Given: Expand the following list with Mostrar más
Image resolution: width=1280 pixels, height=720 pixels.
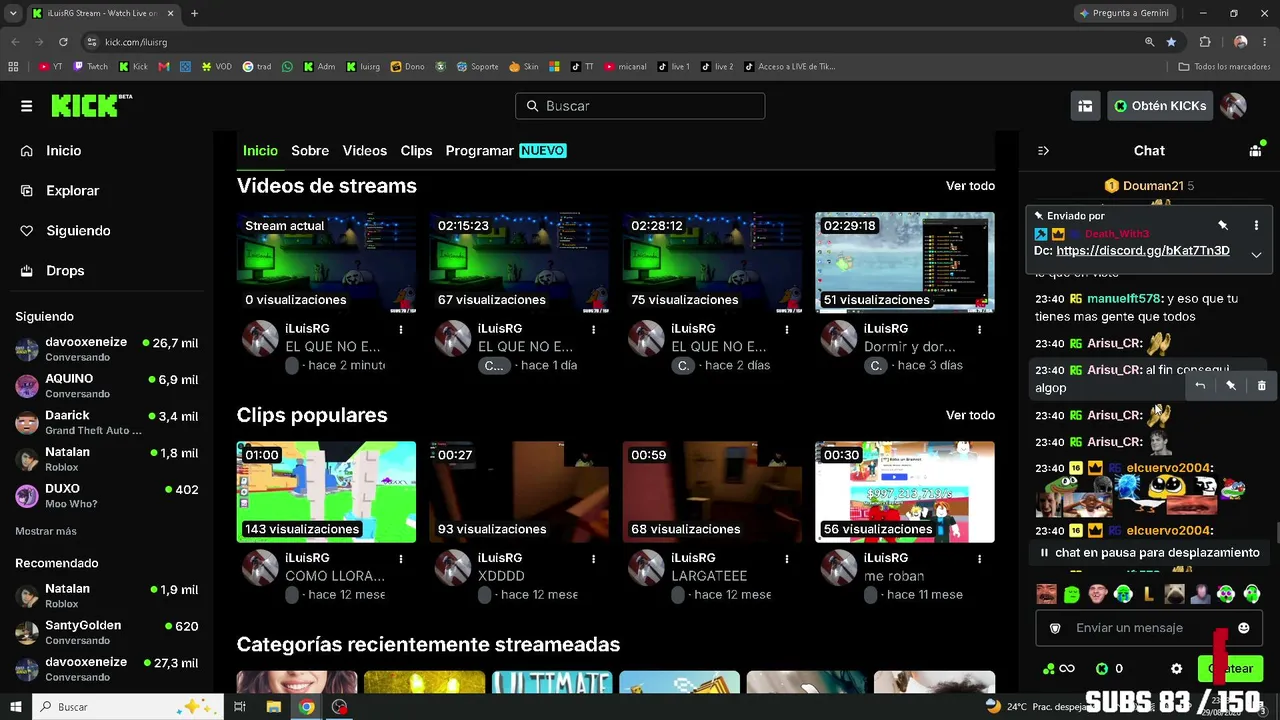Looking at the screenshot, I should (x=46, y=531).
